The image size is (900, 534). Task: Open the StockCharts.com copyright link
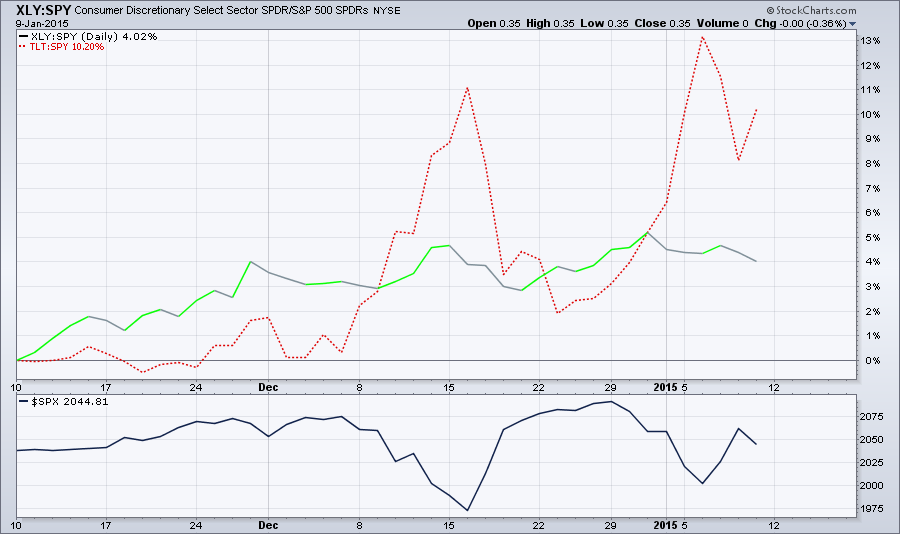point(812,10)
